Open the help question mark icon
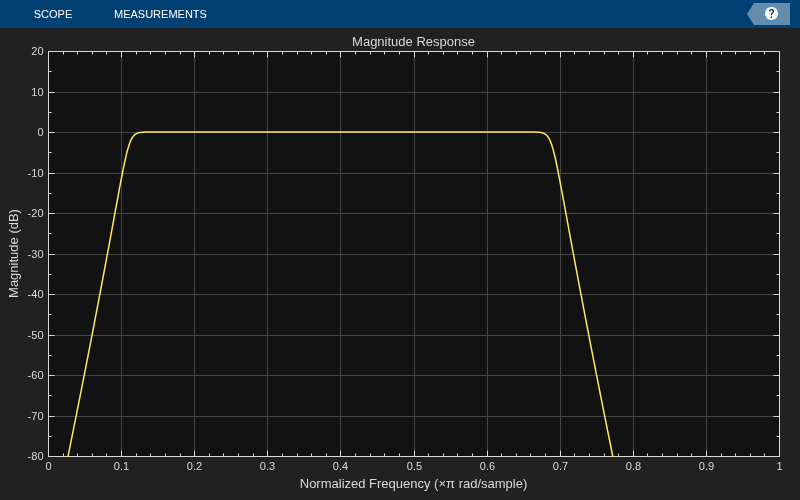 pyautogui.click(x=770, y=14)
